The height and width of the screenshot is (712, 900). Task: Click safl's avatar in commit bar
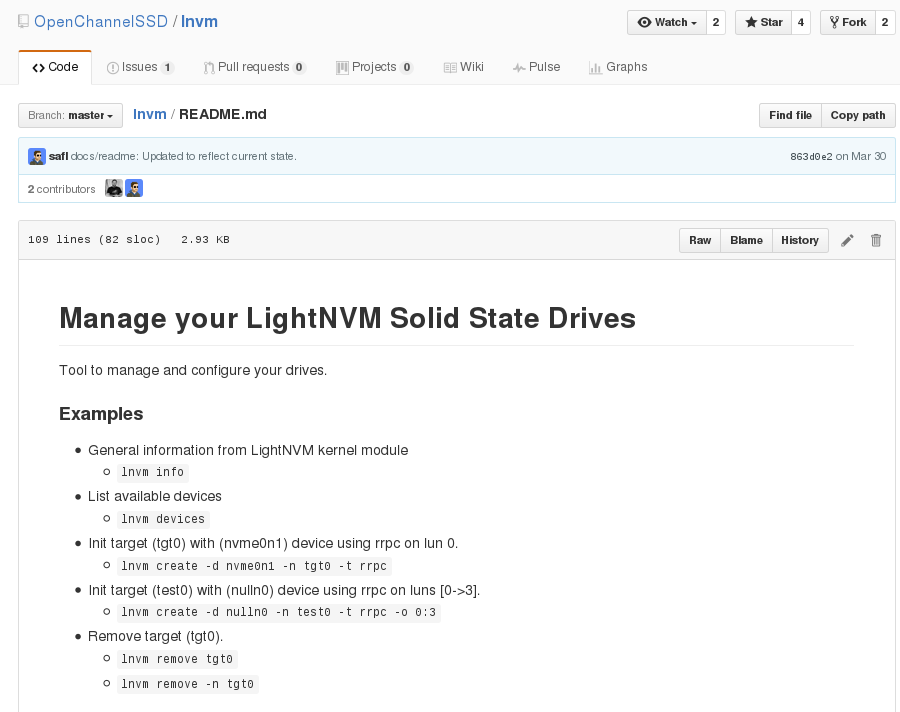tap(37, 156)
